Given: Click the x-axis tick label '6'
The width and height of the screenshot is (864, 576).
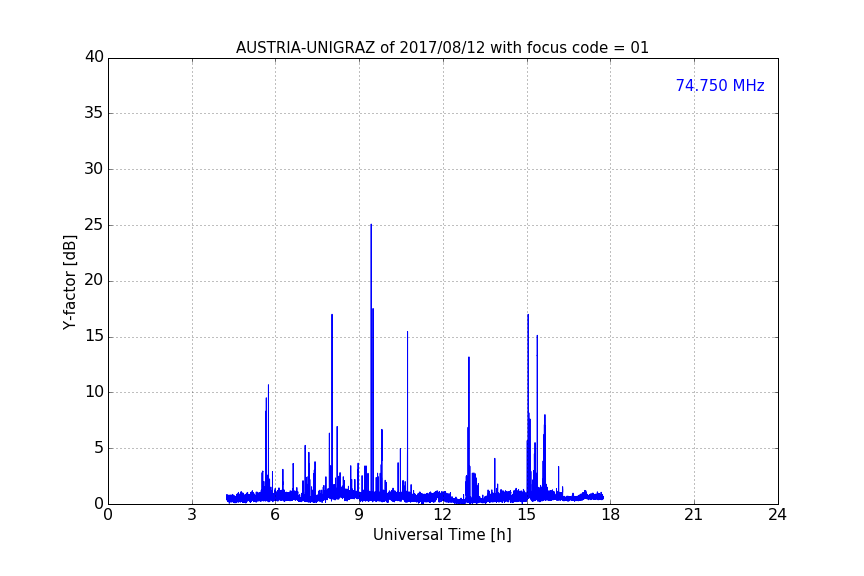Looking at the screenshot, I should coord(275,515).
